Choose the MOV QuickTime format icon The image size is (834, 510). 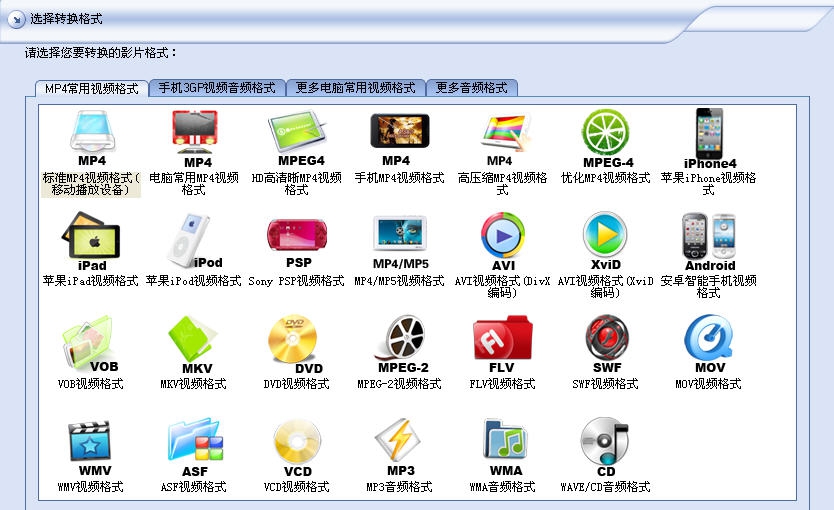click(x=709, y=344)
